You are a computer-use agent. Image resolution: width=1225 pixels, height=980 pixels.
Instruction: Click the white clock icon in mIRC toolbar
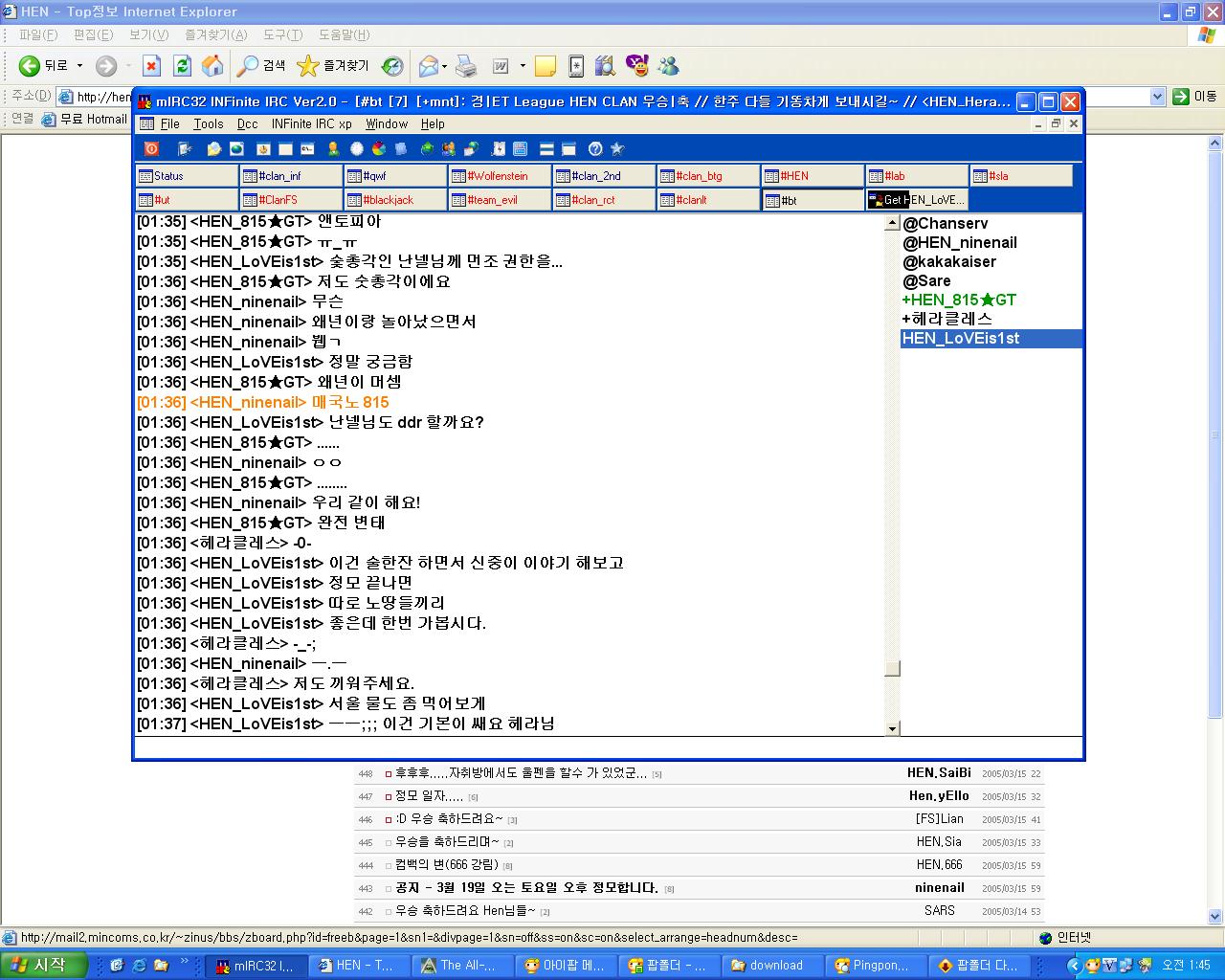tap(356, 148)
